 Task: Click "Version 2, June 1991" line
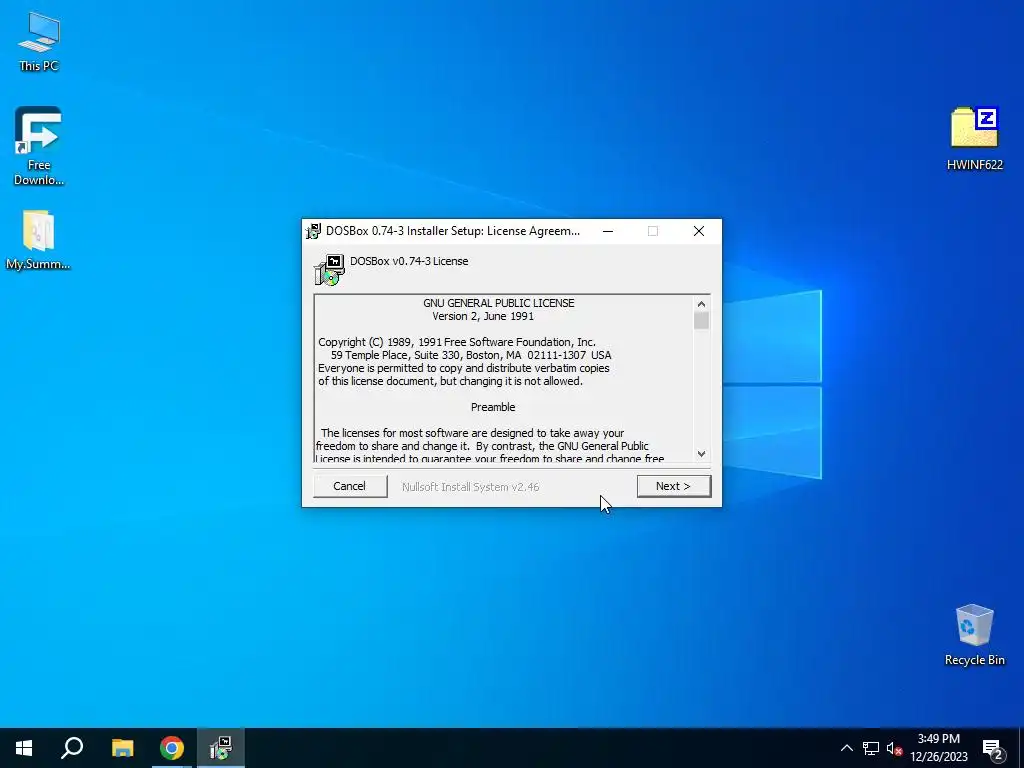pos(483,316)
